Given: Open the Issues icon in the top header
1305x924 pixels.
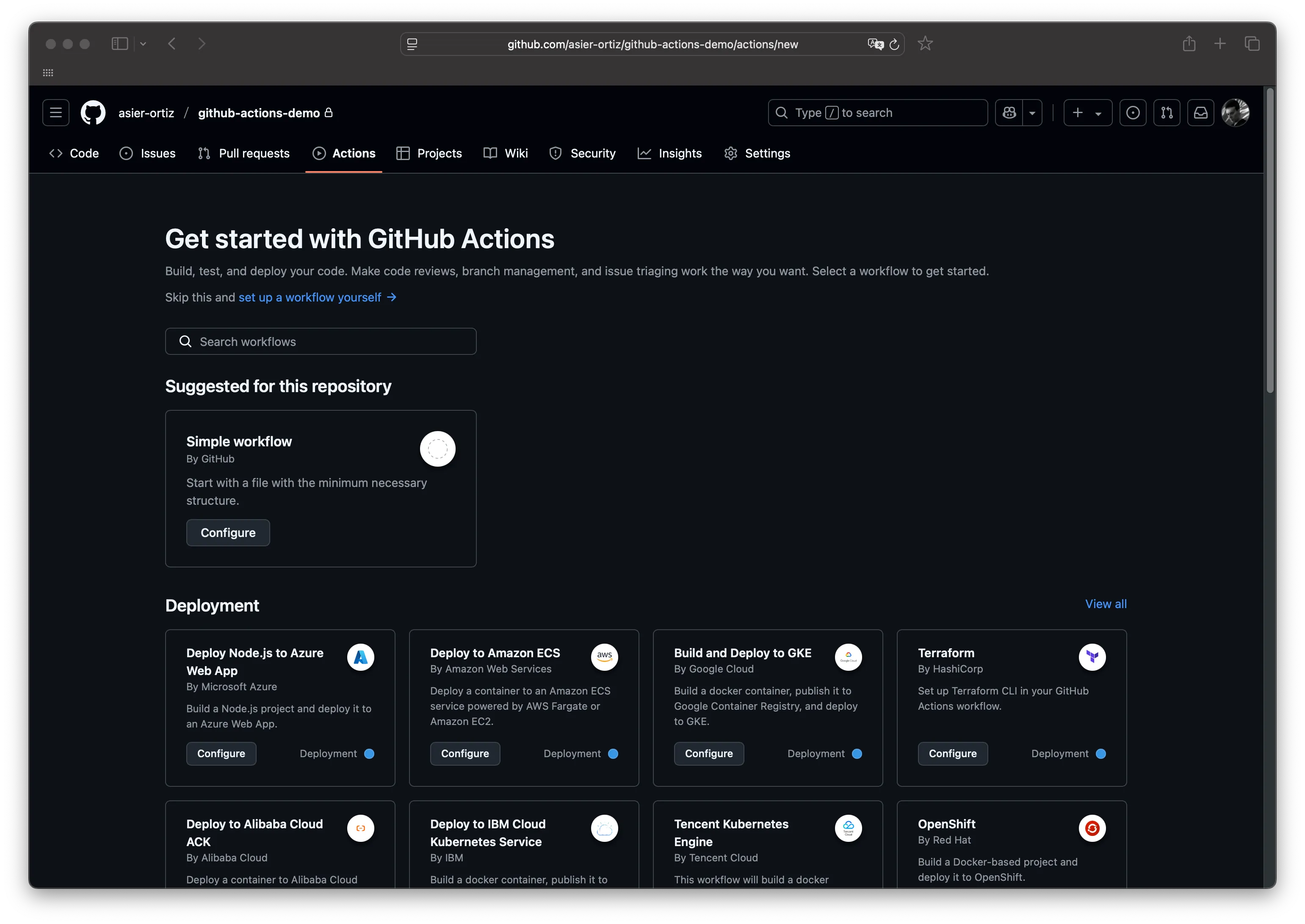Looking at the screenshot, I should [x=1133, y=113].
